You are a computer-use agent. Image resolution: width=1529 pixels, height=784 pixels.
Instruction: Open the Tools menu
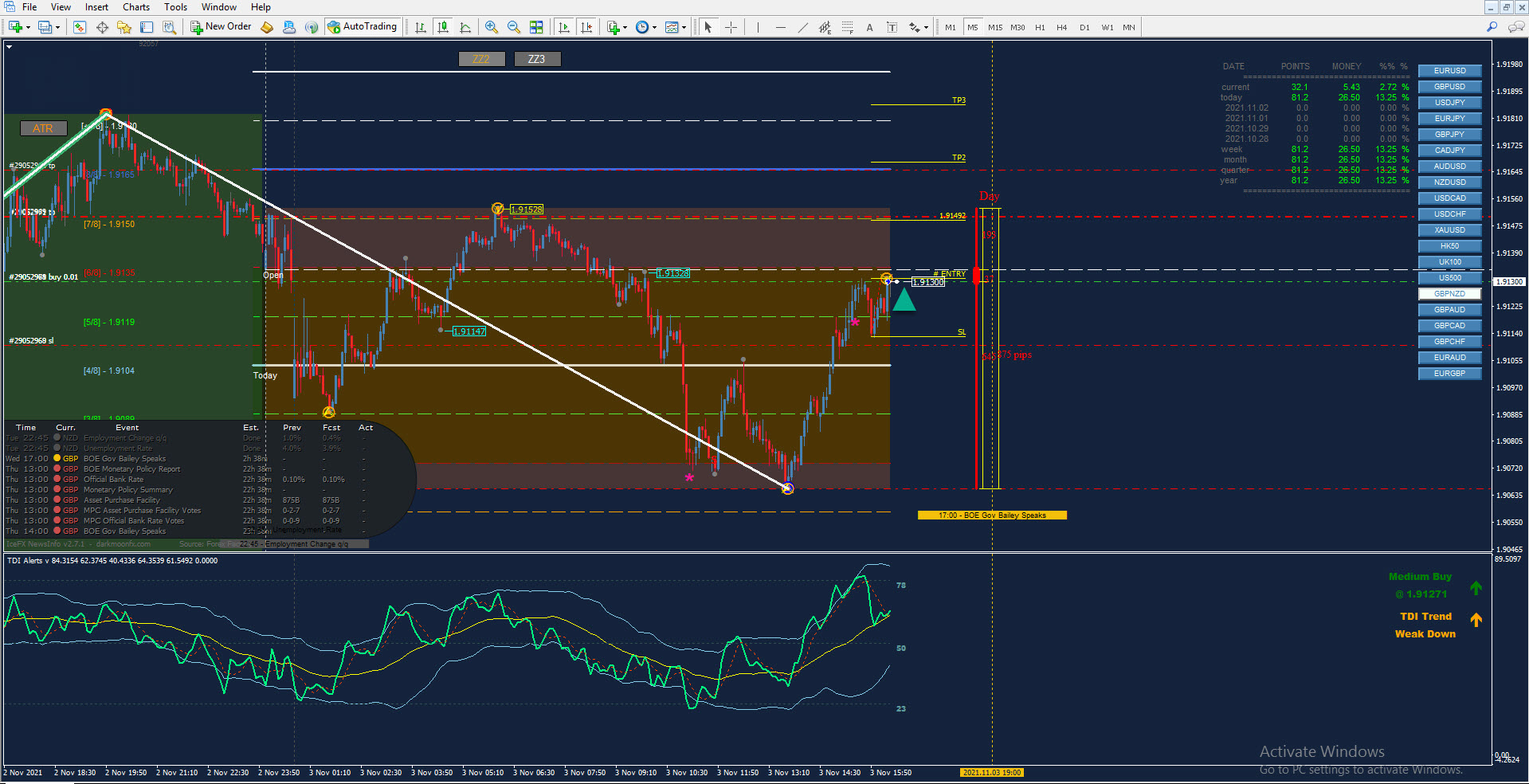(x=175, y=7)
